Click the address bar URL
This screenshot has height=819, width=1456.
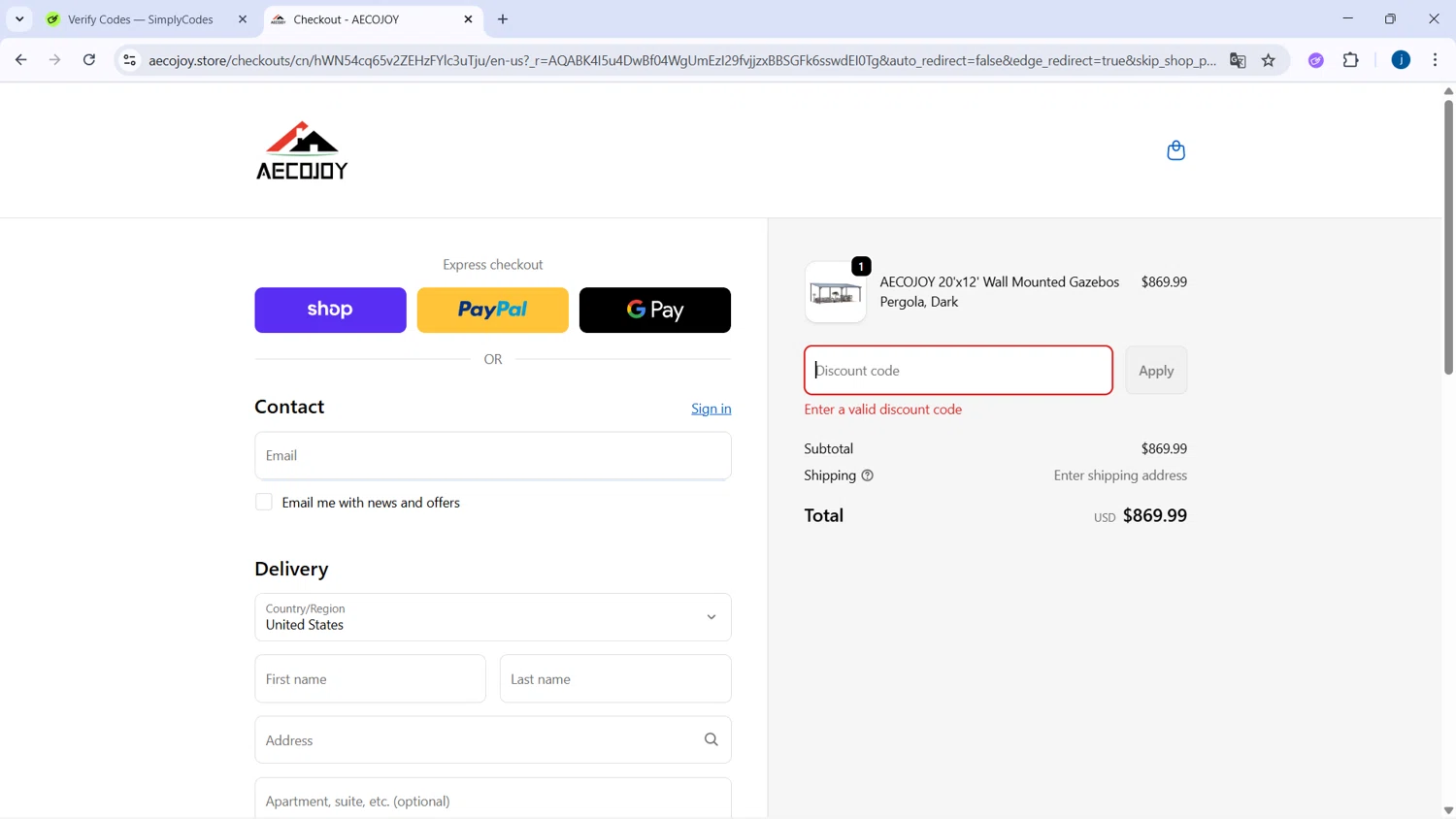(681, 60)
